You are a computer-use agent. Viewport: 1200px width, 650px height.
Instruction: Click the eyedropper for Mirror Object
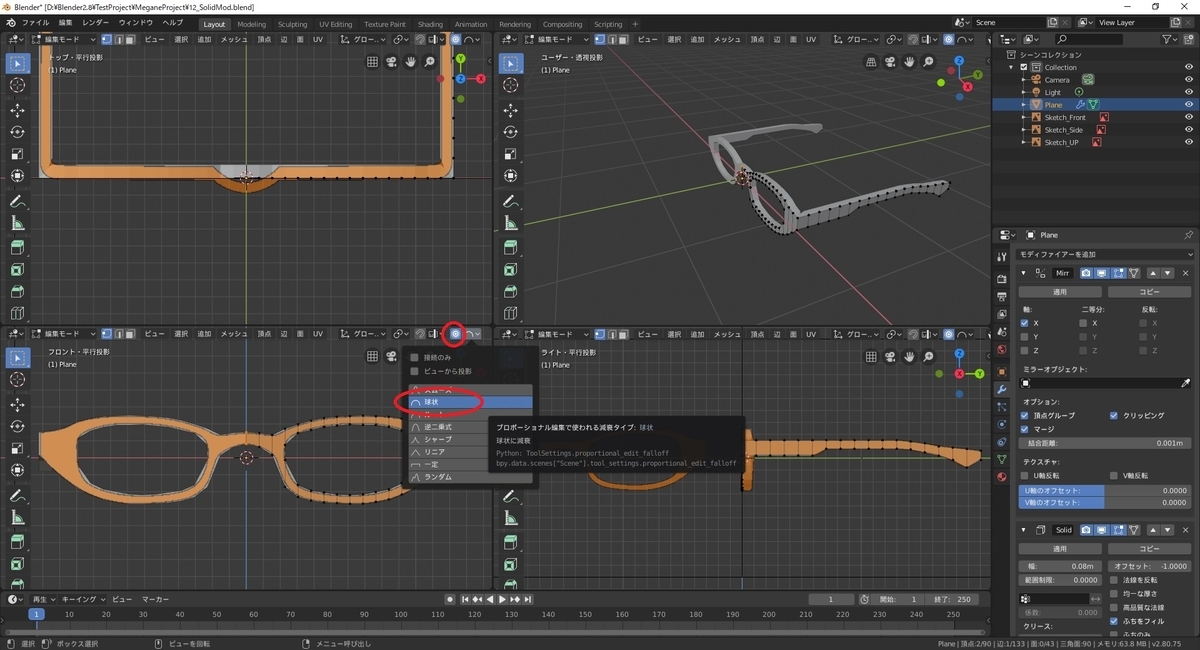click(x=1186, y=383)
